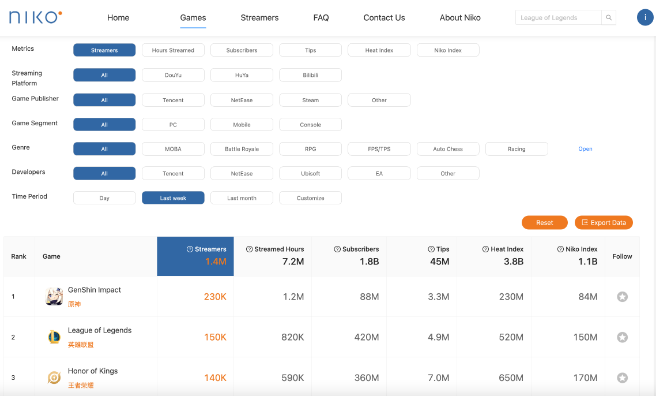The image size is (656, 396).
Task: Open the blue info profile icon
Action: click(x=645, y=18)
